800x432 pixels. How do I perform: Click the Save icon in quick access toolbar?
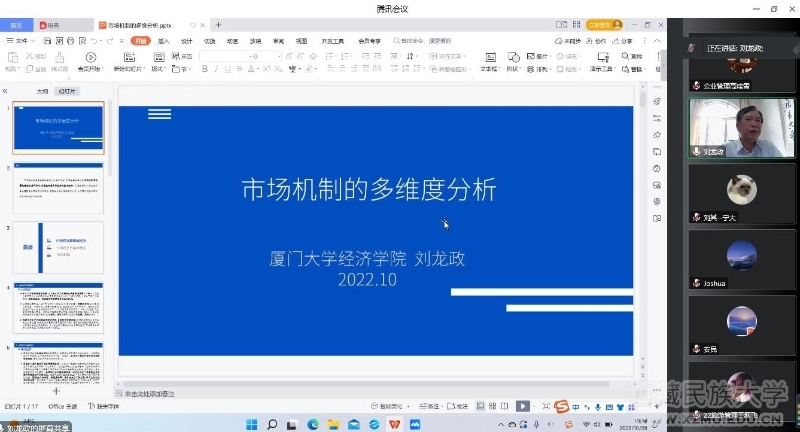[47, 41]
